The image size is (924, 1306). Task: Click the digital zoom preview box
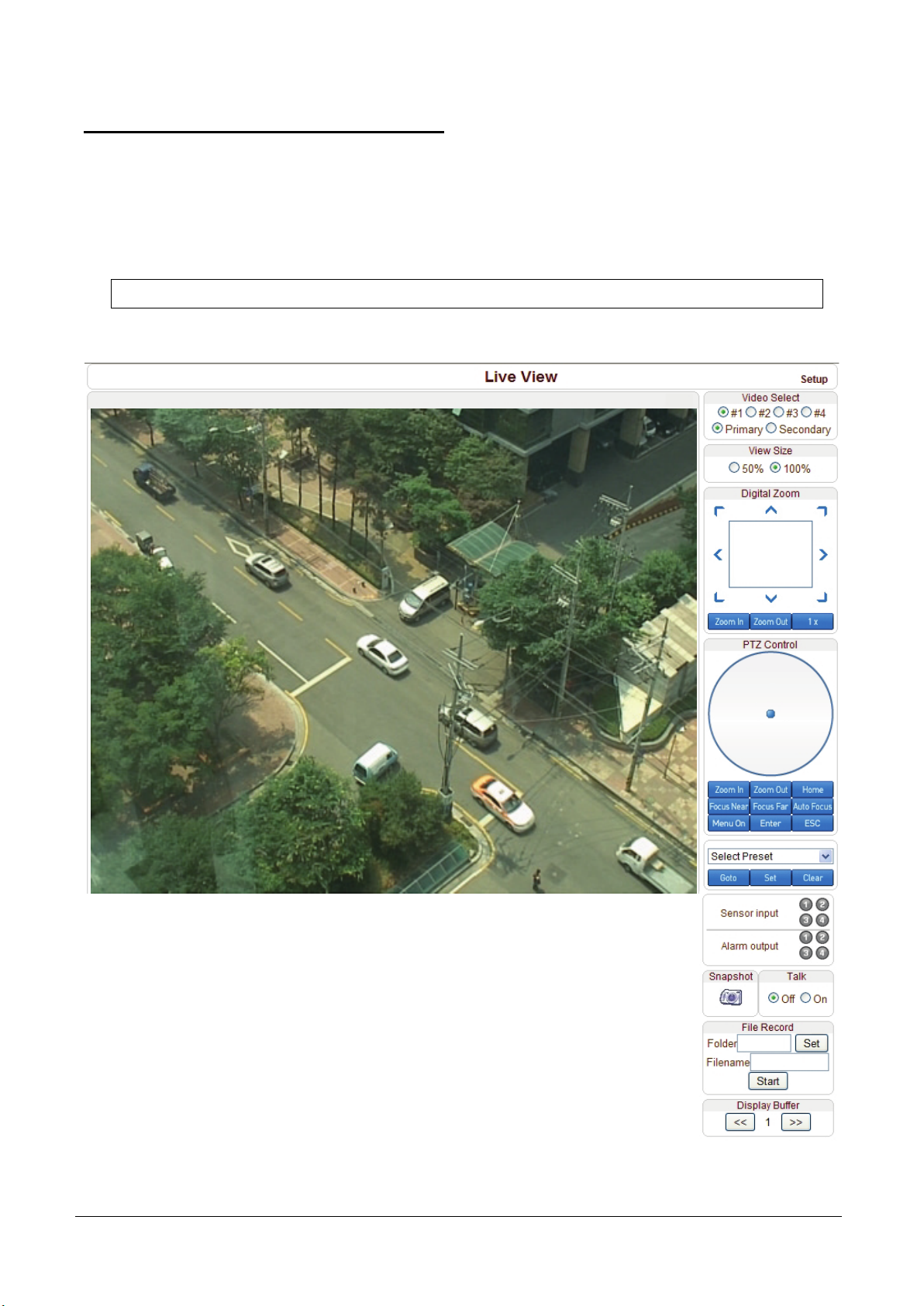pyautogui.click(x=771, y=554)
